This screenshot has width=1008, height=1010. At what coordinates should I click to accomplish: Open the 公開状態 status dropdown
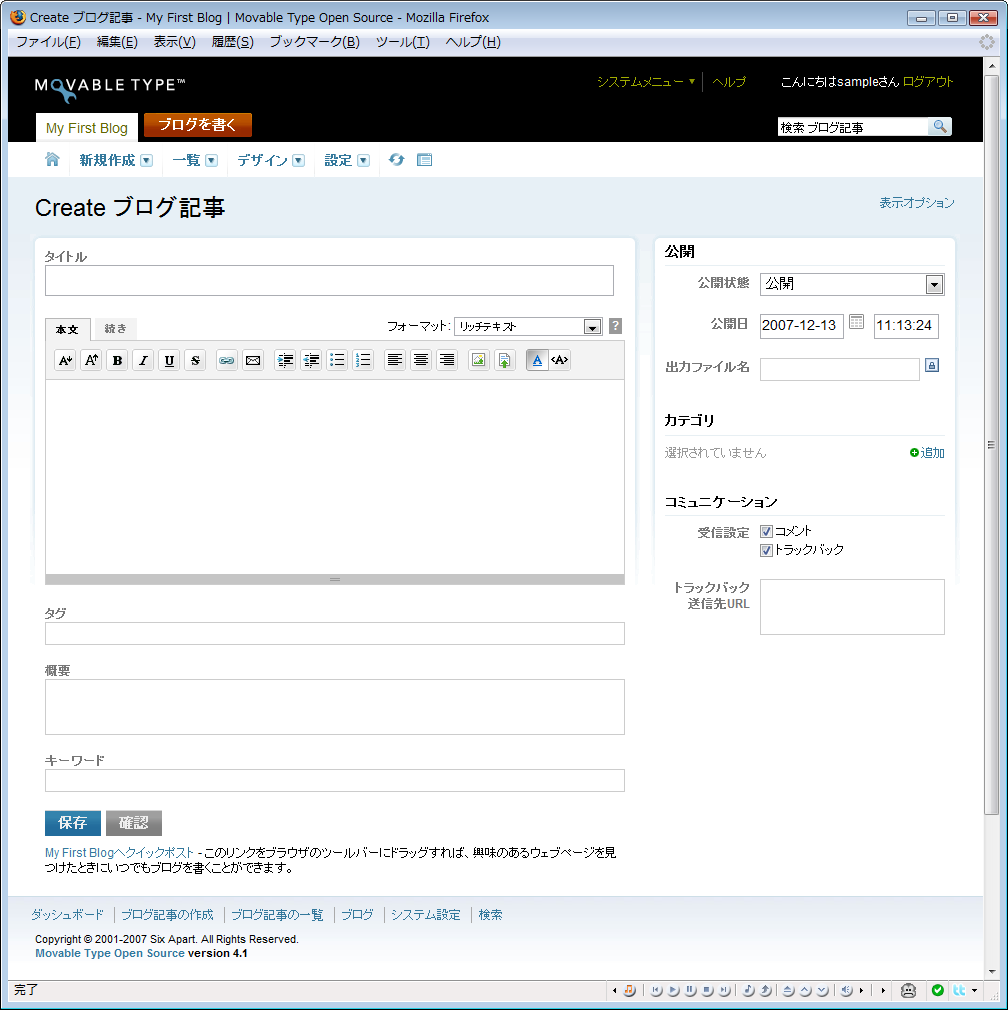click(852, 284)
